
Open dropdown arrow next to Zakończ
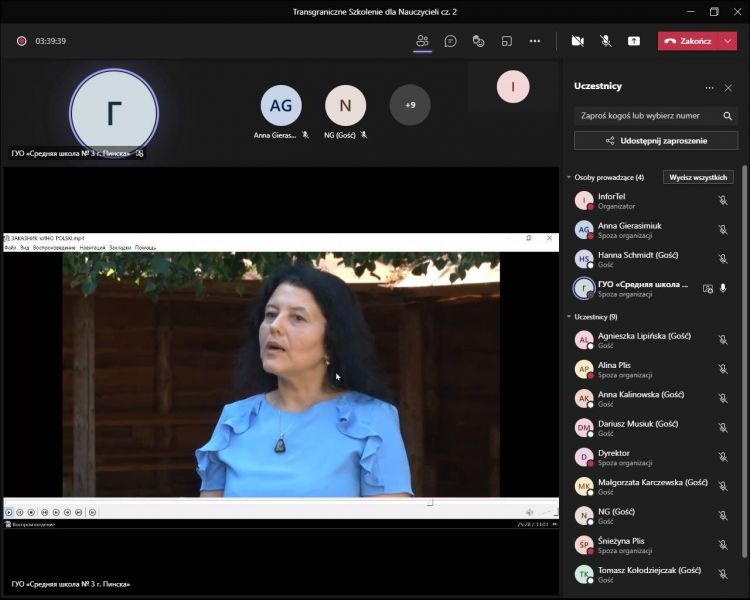click(728, 41)
